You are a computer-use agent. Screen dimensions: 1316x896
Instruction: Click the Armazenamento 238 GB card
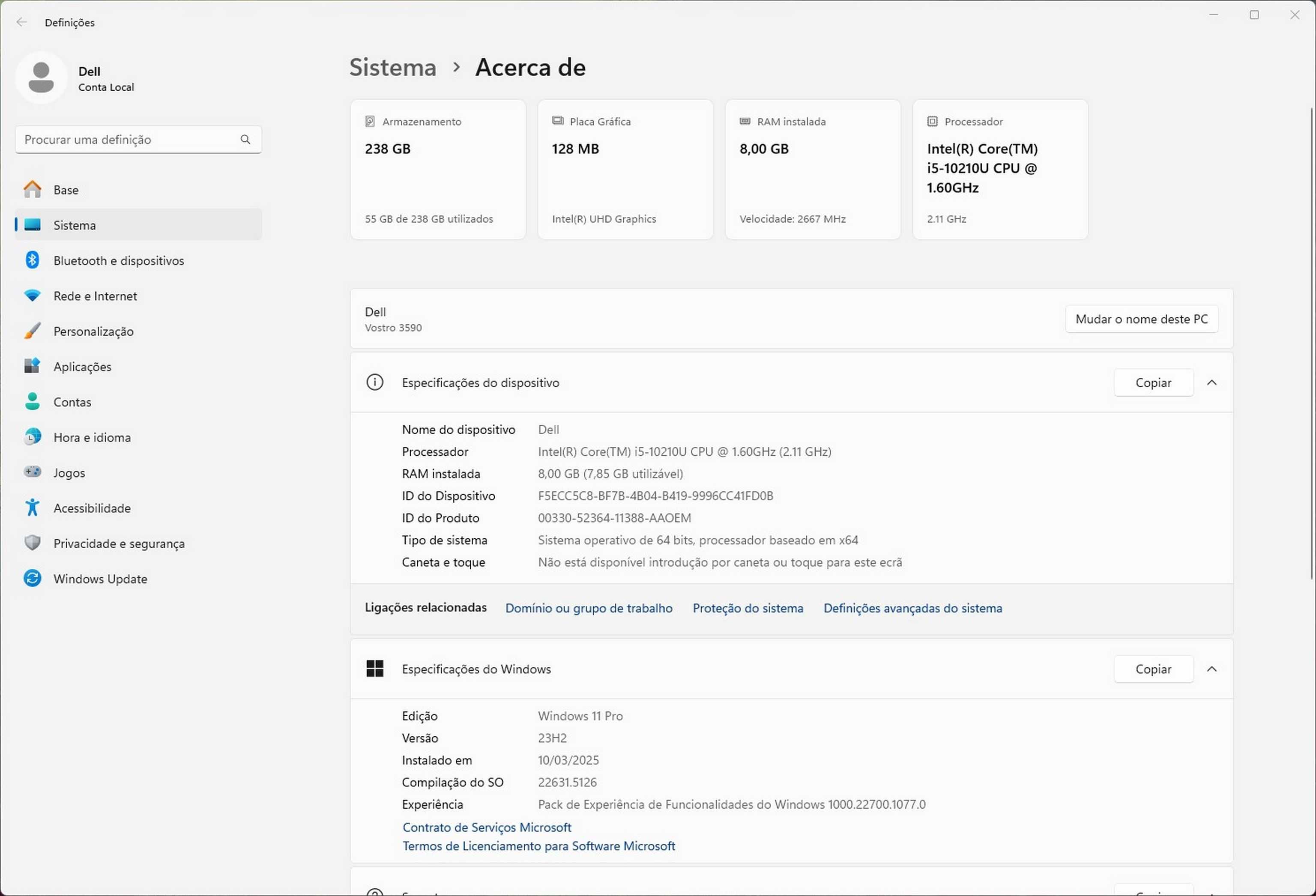438,169
